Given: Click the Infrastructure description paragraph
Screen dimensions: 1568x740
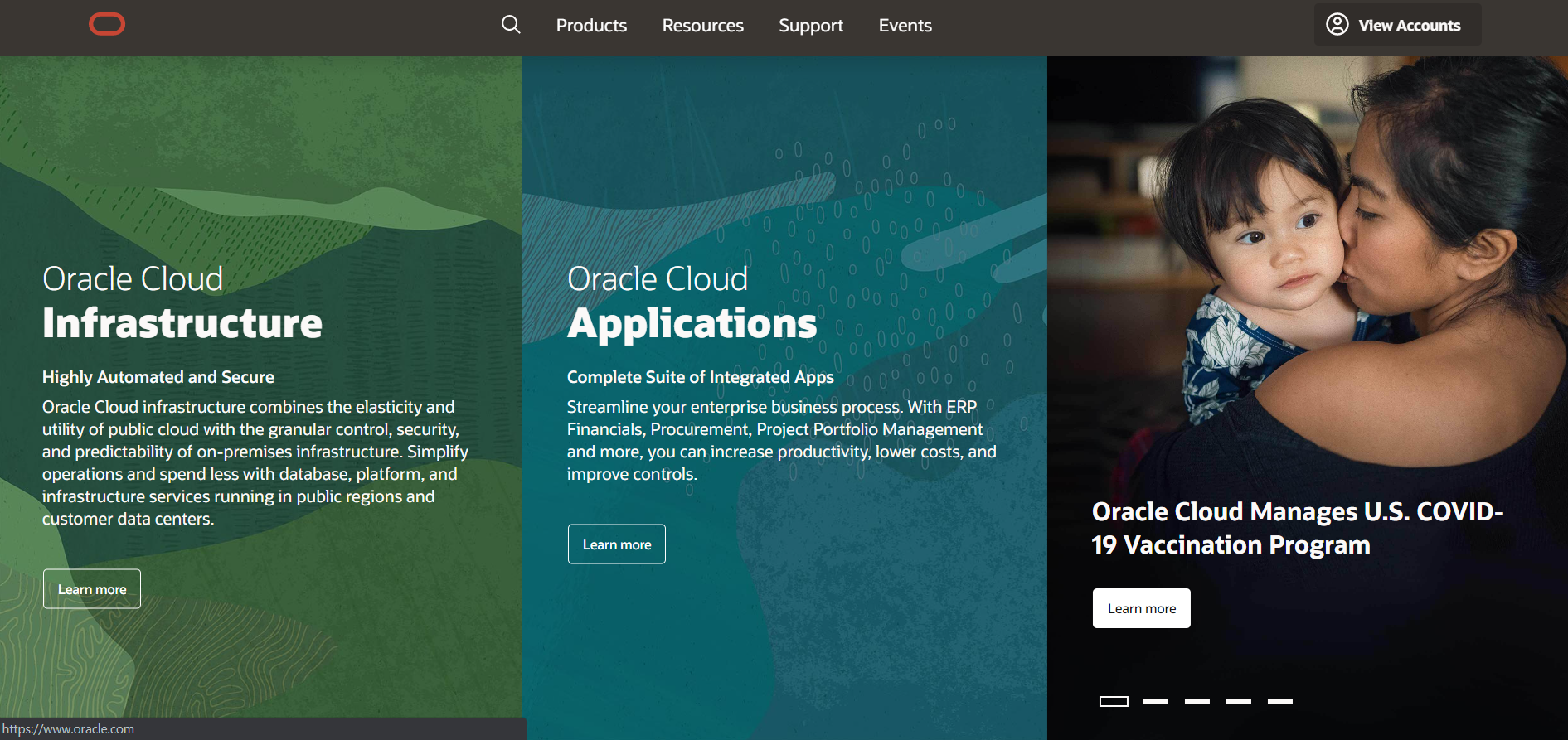Looking at the screenshot, I should pos(255,462).
